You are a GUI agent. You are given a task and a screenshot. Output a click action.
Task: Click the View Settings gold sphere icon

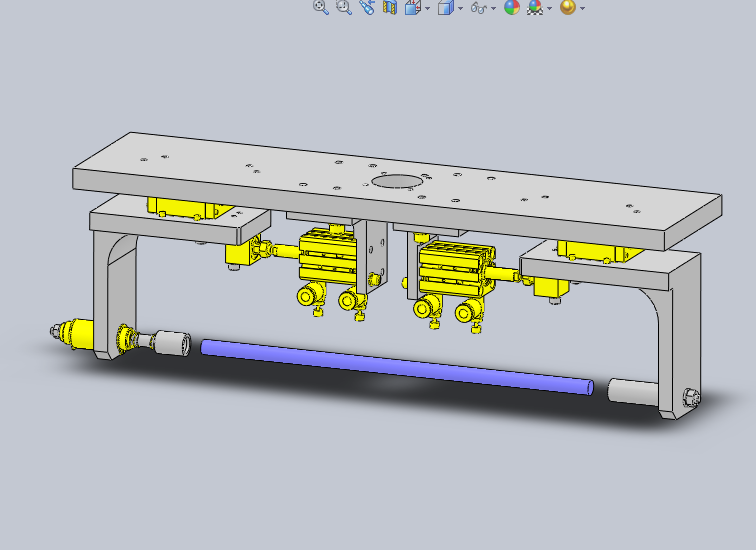tap(567, 7)
